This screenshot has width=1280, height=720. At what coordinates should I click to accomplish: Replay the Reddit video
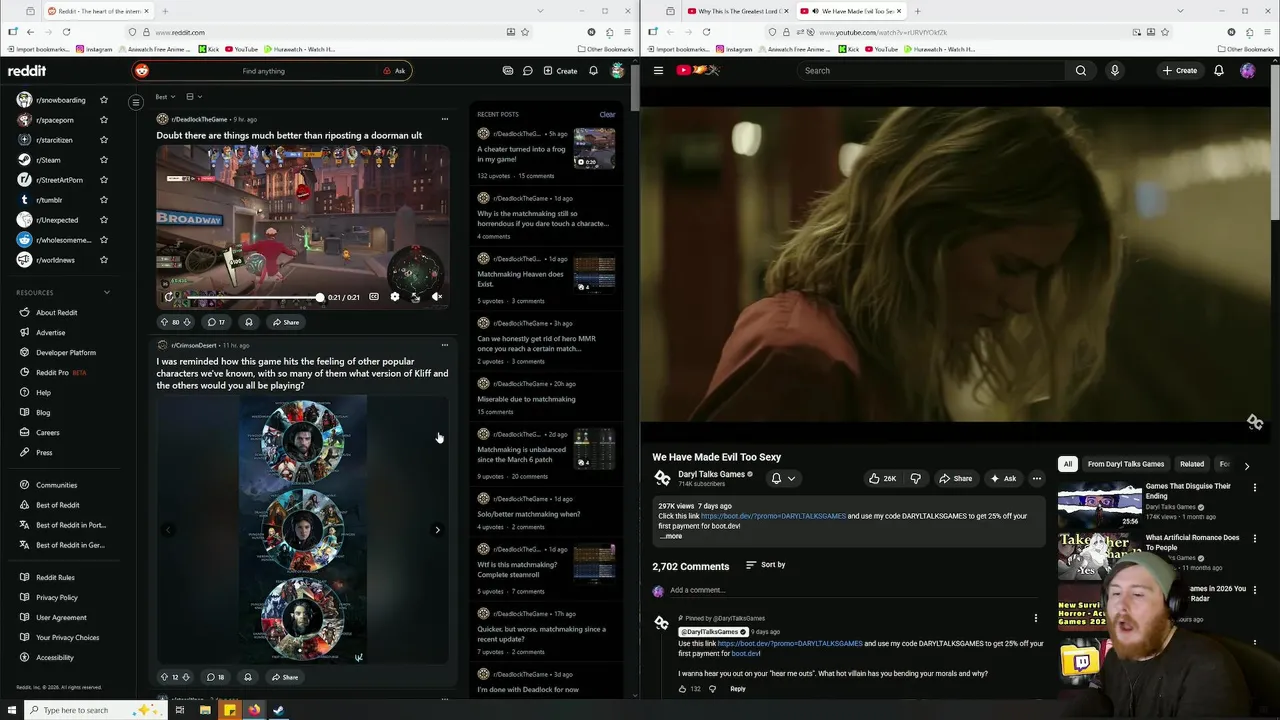click(x=170, y=297)
